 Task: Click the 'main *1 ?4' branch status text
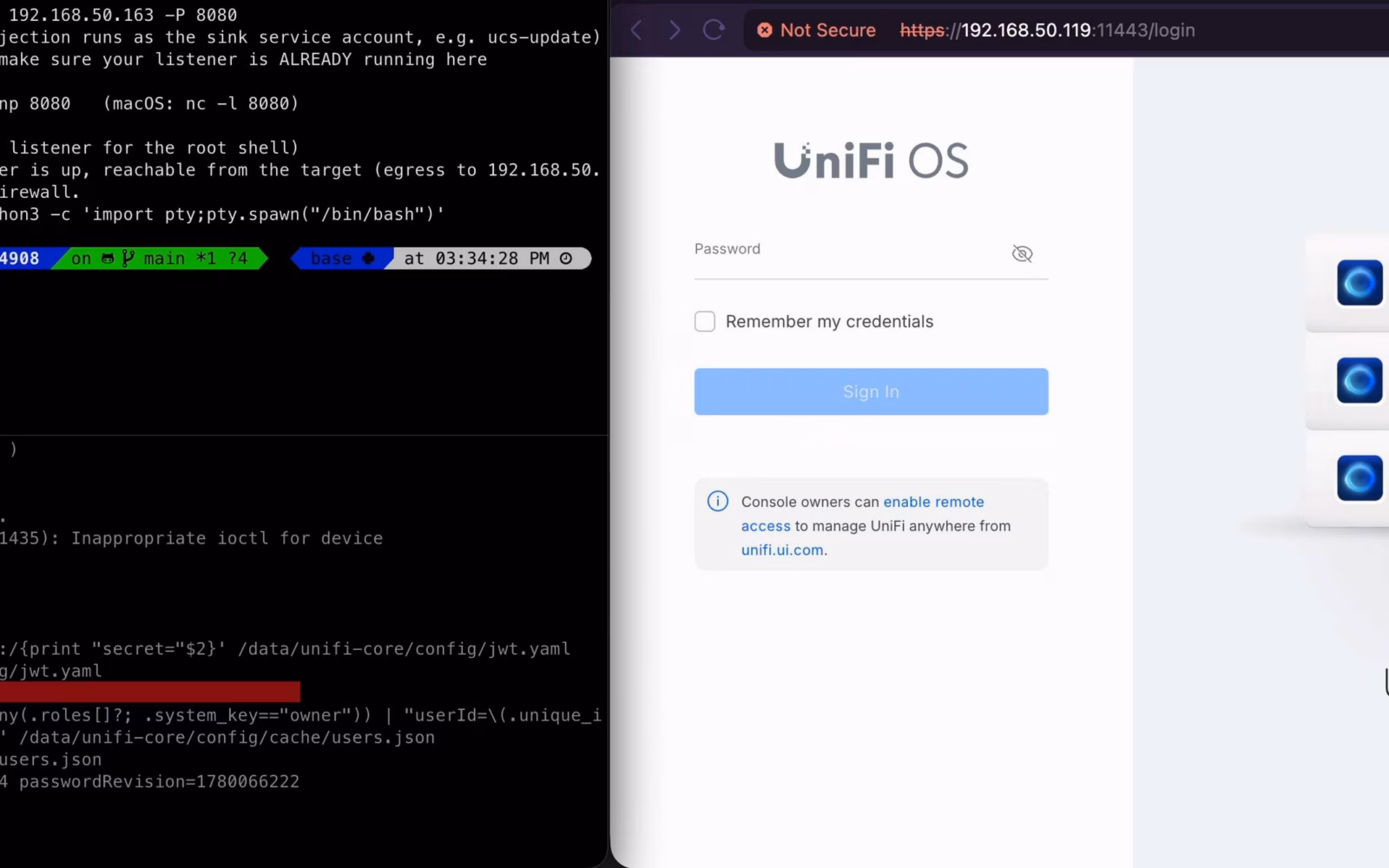coord(195,259)
